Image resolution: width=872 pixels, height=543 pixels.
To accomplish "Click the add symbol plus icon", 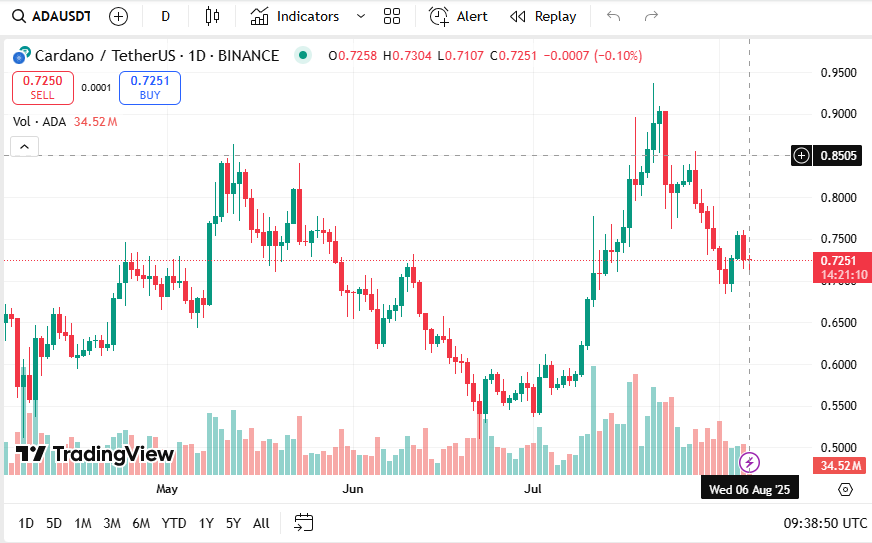I will pyautogui.click(x=118, y=16).
